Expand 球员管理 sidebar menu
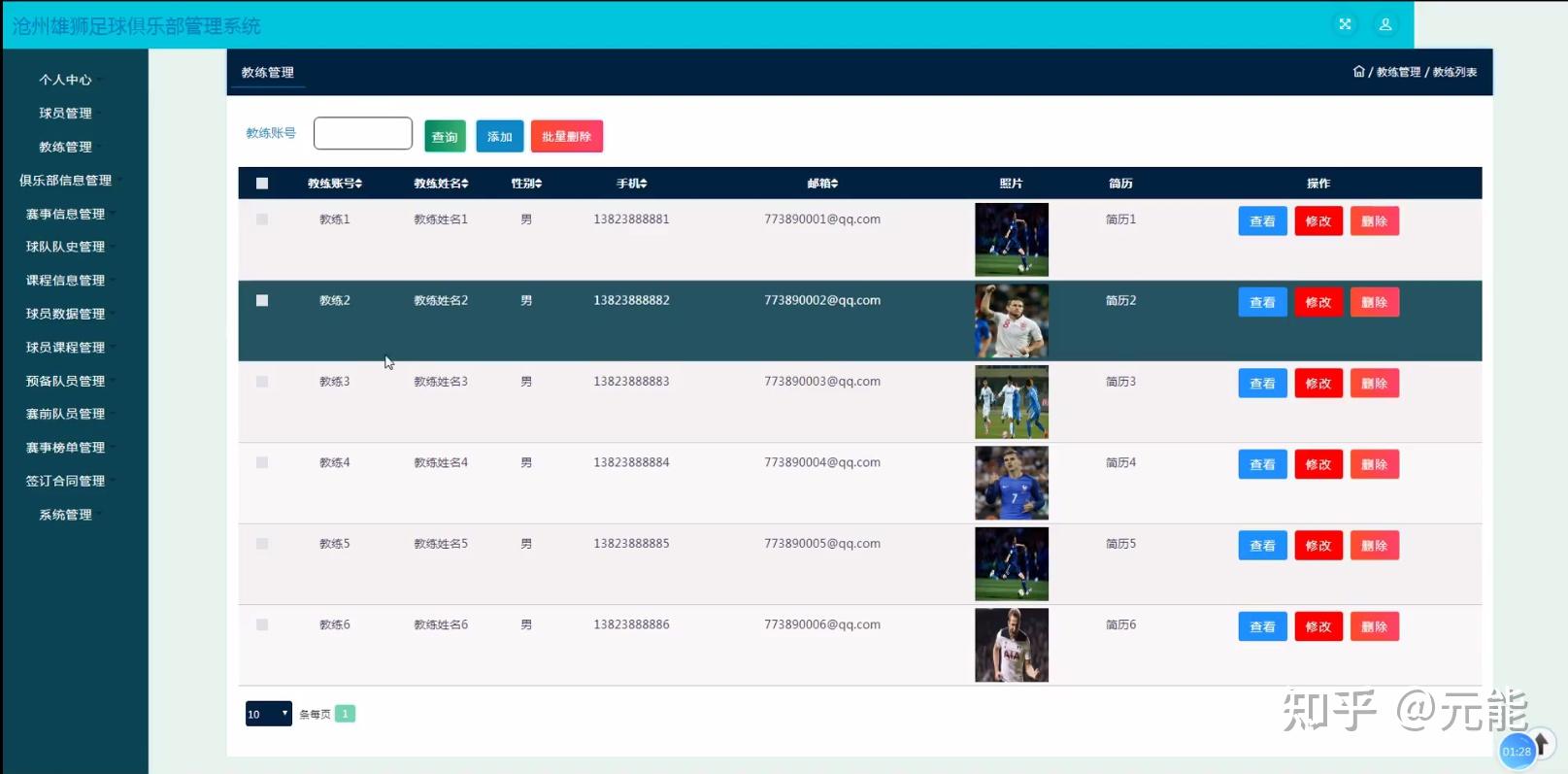 [x=66, y=114]
